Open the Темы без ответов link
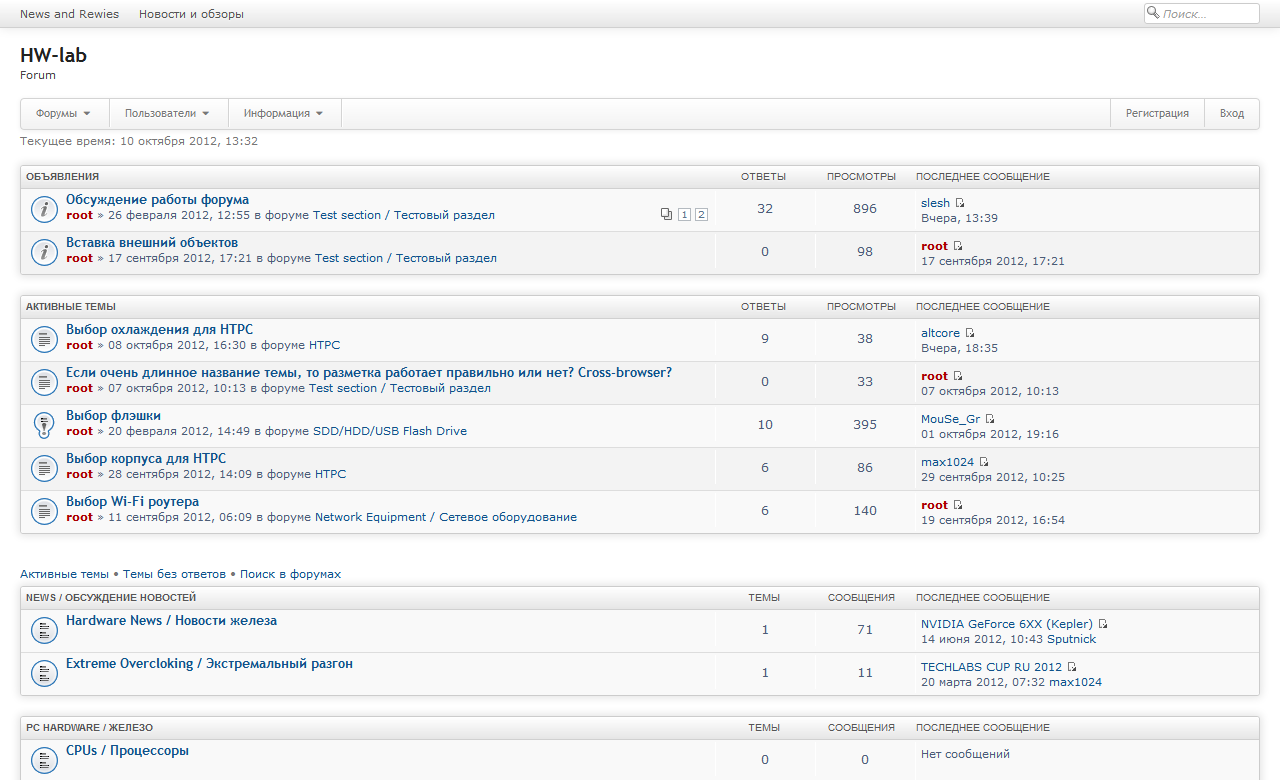Image resolution: width=1280 pixels, height=780 pixels. pos(174,574)
